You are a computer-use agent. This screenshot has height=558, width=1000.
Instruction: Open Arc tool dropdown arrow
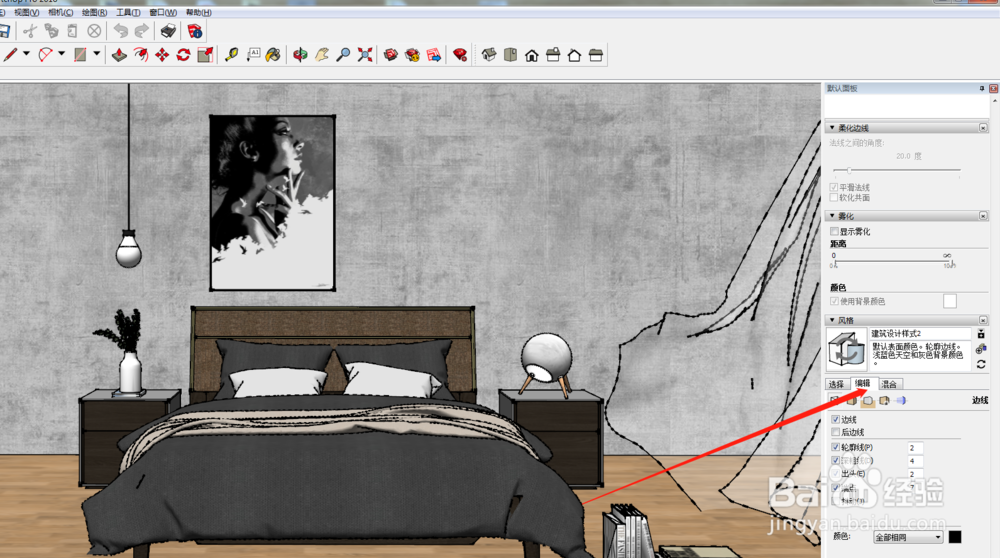click(61, 54)
